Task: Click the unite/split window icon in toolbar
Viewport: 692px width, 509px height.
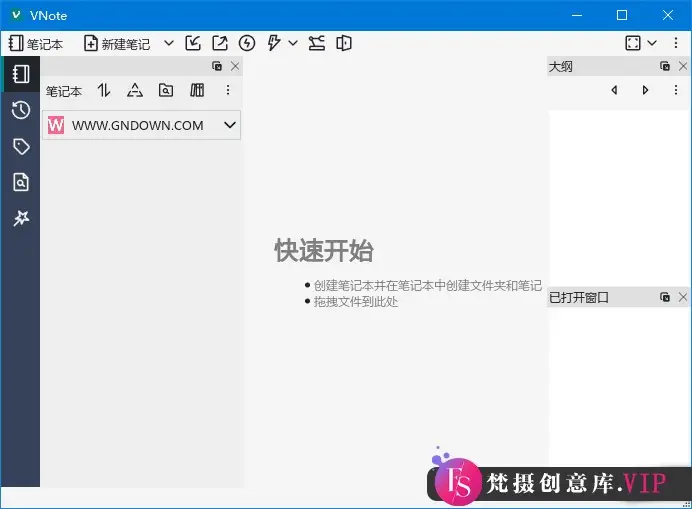Action: point(344,43)
